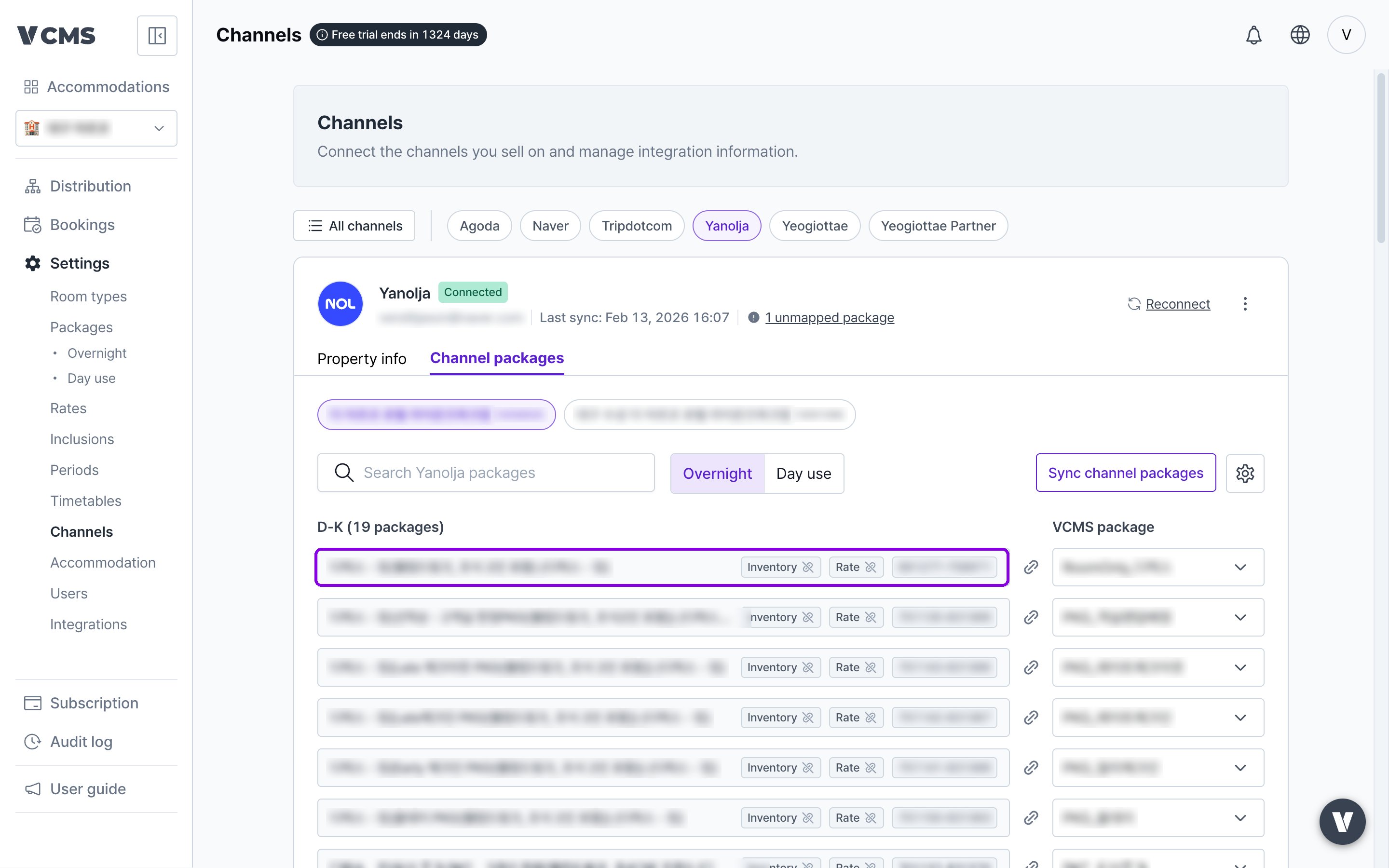Filter channels by Agoda
The height and width of the screenshot is (868, 1389).
tap(479, 226)
